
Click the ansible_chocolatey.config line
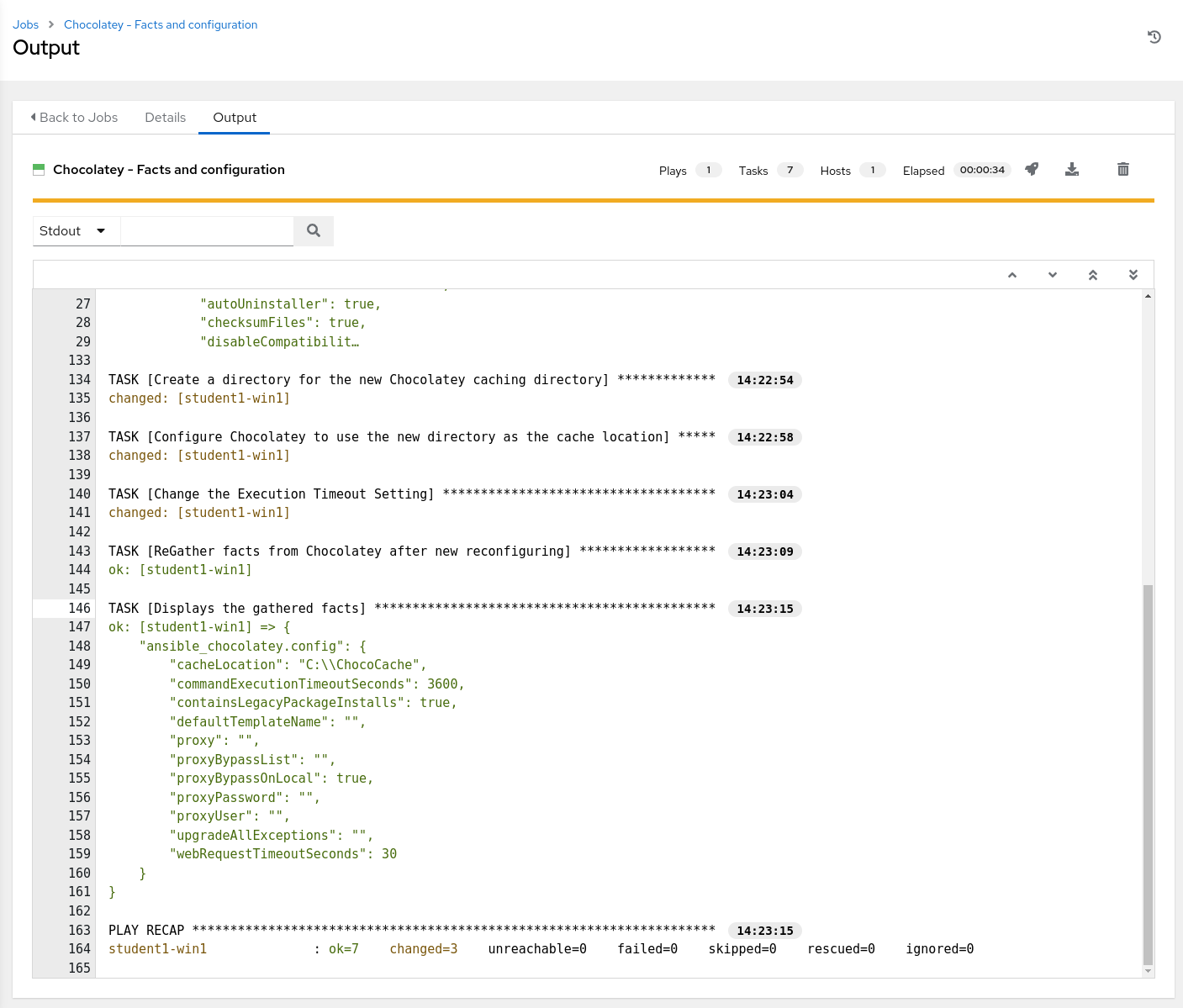click(252, 646)
